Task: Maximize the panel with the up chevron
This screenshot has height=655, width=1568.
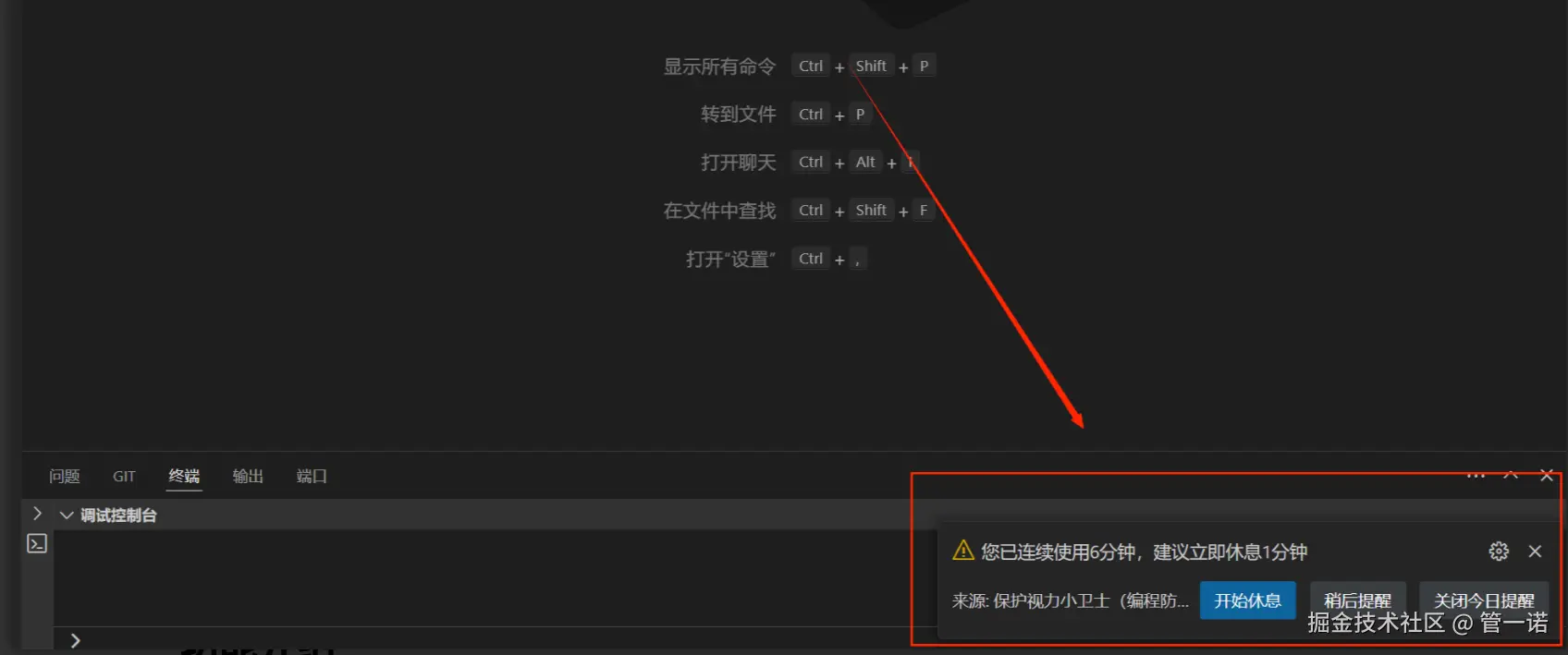Action: 1511,475
